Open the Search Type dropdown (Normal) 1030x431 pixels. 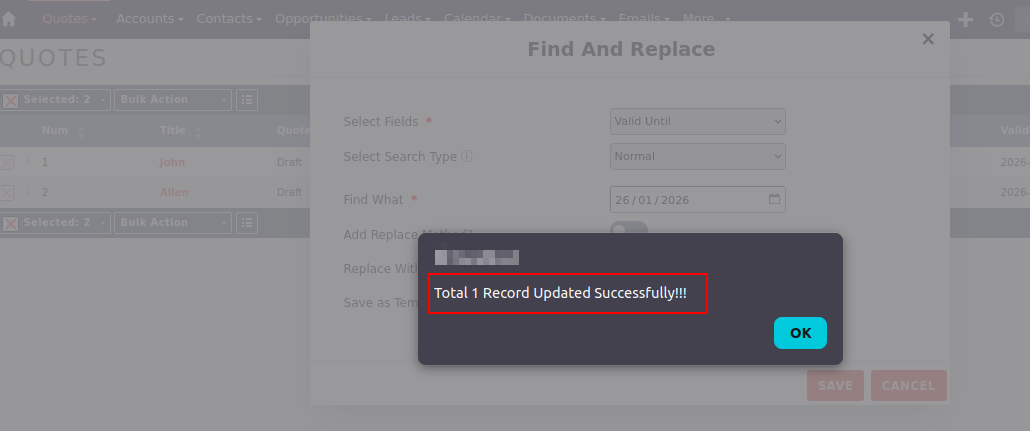(697, 156)
